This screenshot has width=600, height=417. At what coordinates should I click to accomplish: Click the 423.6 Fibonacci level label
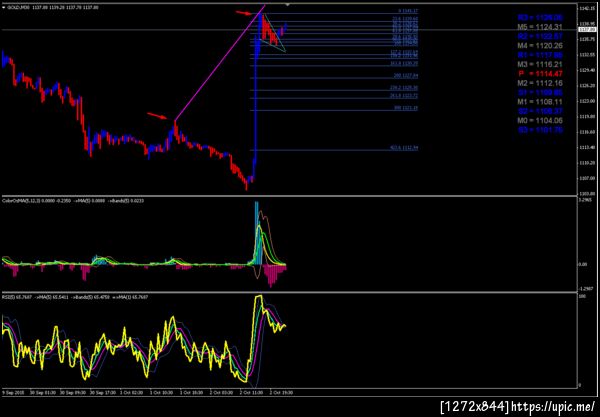pyautogui.click(x=404, y=148)
